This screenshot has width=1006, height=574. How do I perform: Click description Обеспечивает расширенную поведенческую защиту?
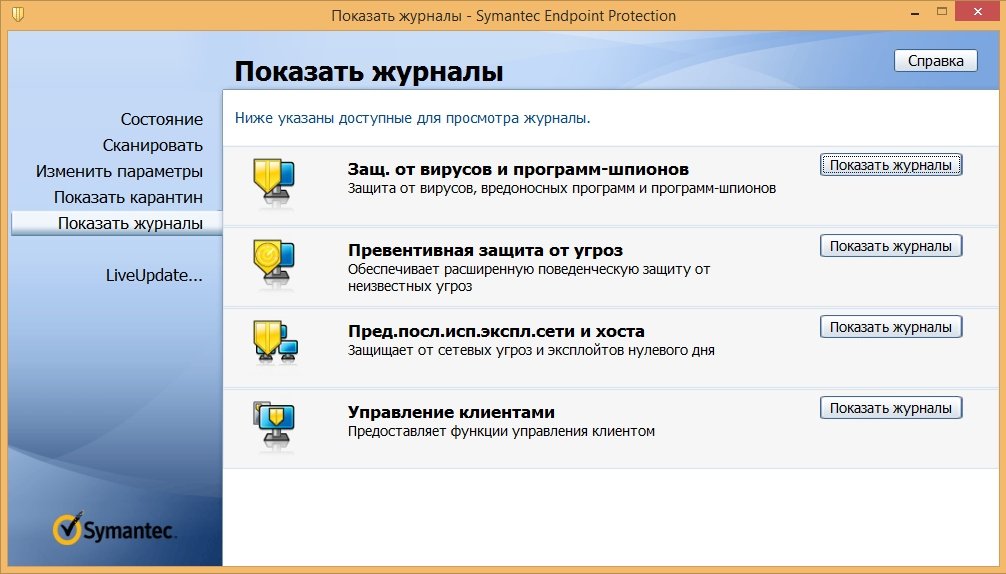529,278
